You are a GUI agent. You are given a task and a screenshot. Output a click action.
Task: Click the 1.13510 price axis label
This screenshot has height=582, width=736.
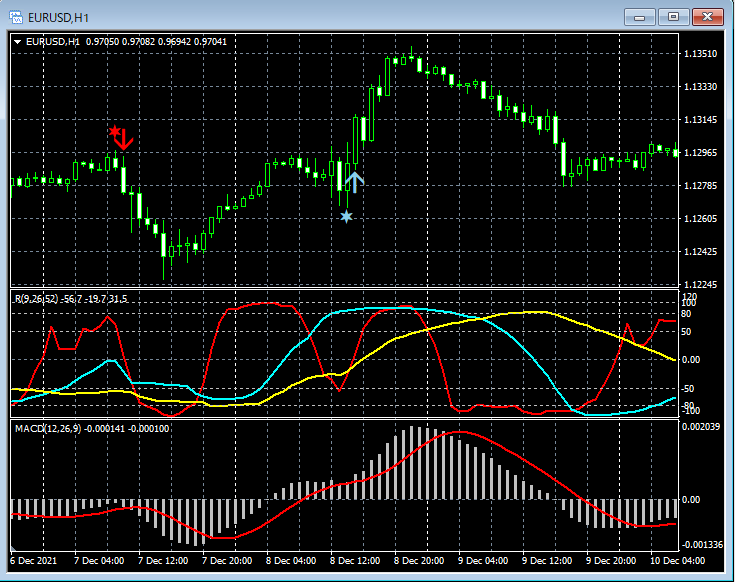(x=702, y=54)
